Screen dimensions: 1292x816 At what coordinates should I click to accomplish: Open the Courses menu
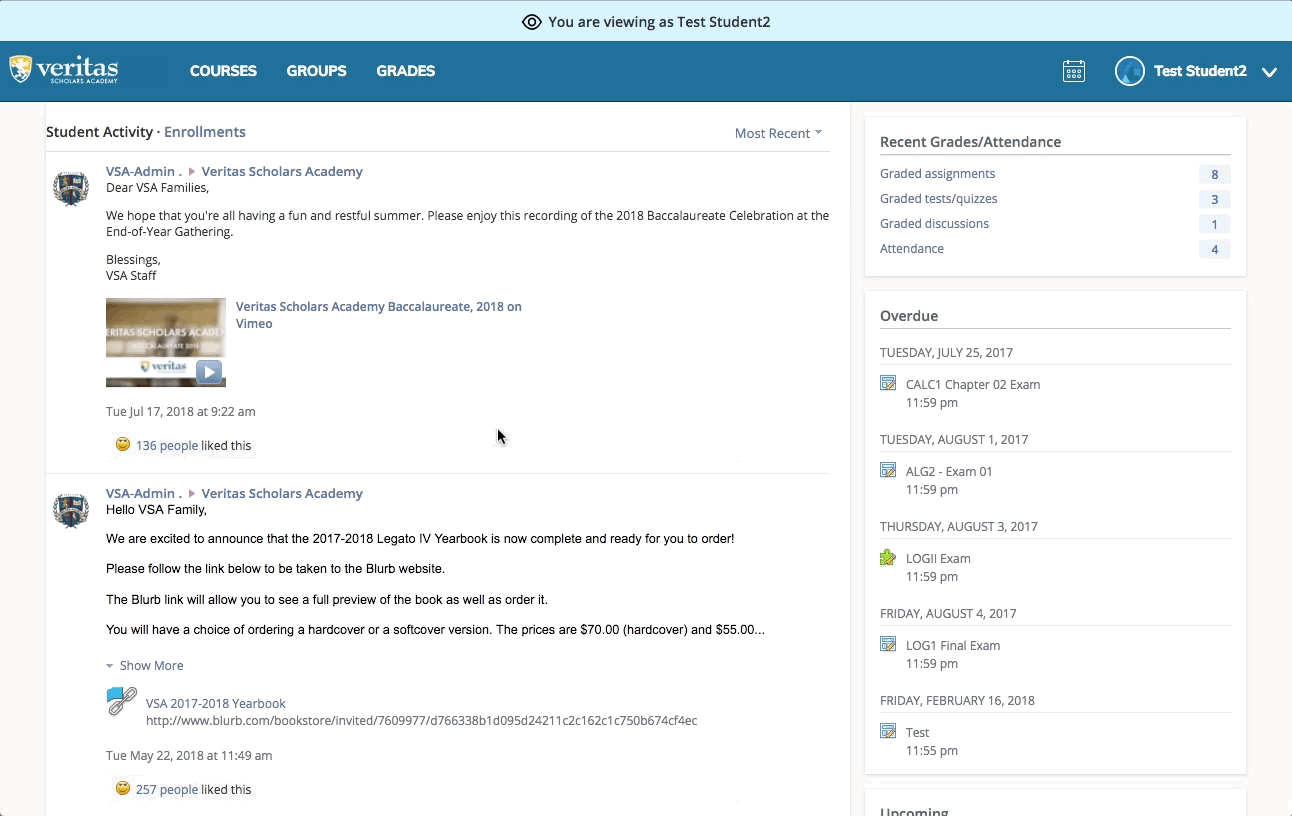(224, 71)
